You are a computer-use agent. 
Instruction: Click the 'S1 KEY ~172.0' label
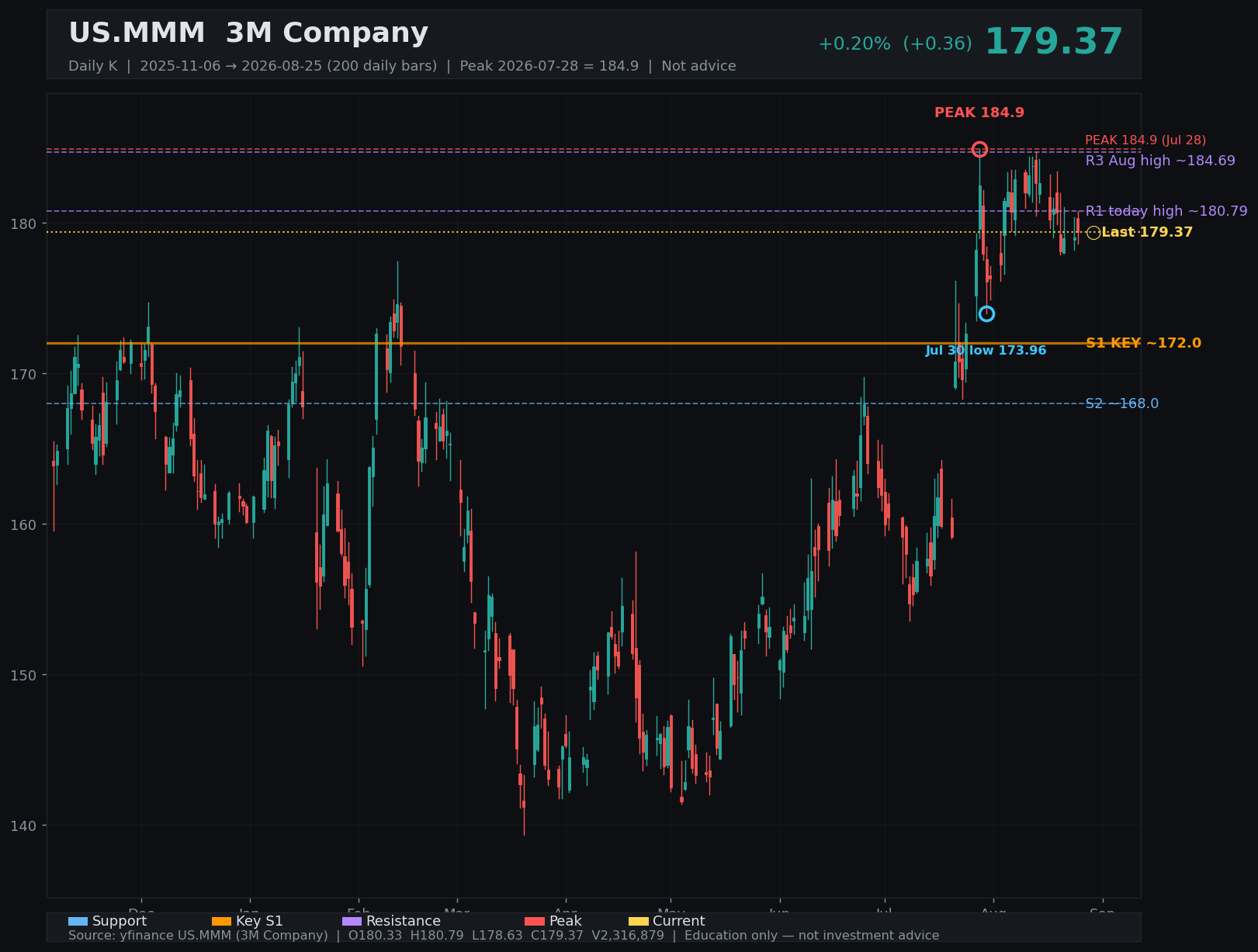pos(1143,343)
